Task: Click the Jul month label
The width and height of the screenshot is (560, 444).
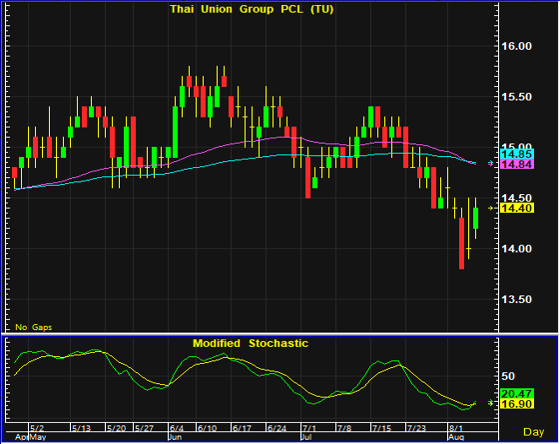Action: [306, 437]
